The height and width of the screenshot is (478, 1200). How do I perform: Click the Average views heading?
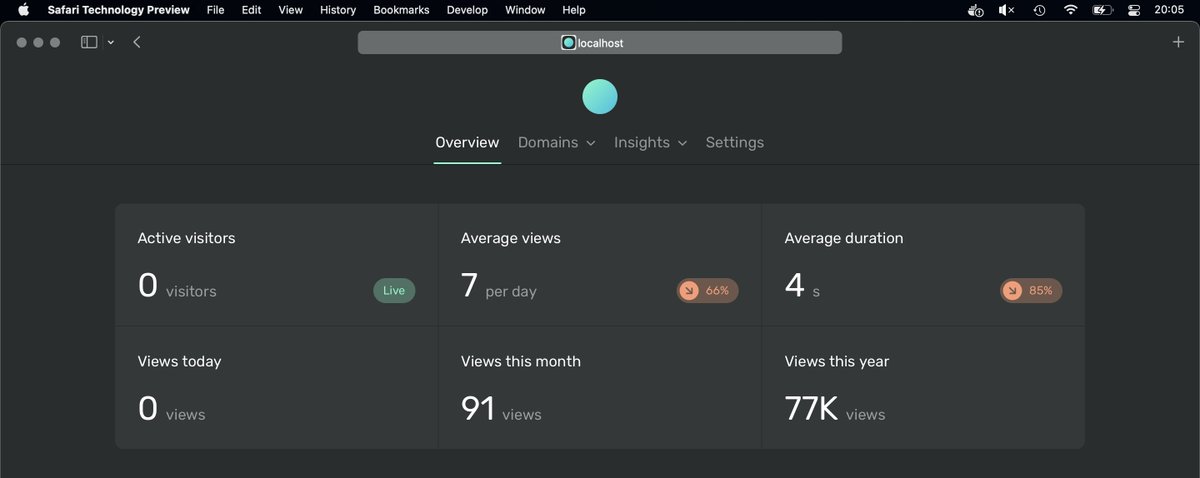510,238
